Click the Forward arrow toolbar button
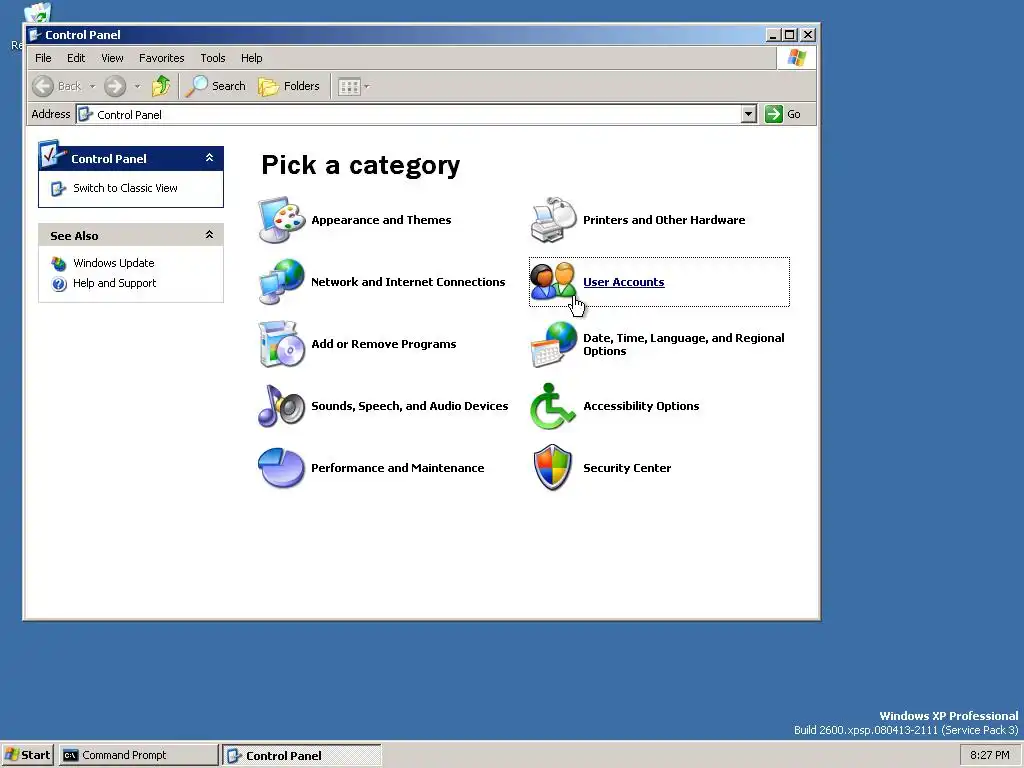1024x768 pixels. tap(115, 86)
